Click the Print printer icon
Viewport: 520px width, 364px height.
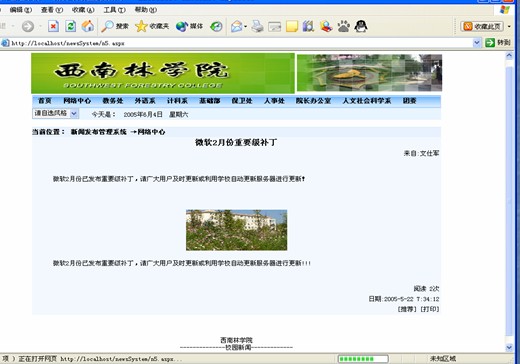[x=257, y=26]
